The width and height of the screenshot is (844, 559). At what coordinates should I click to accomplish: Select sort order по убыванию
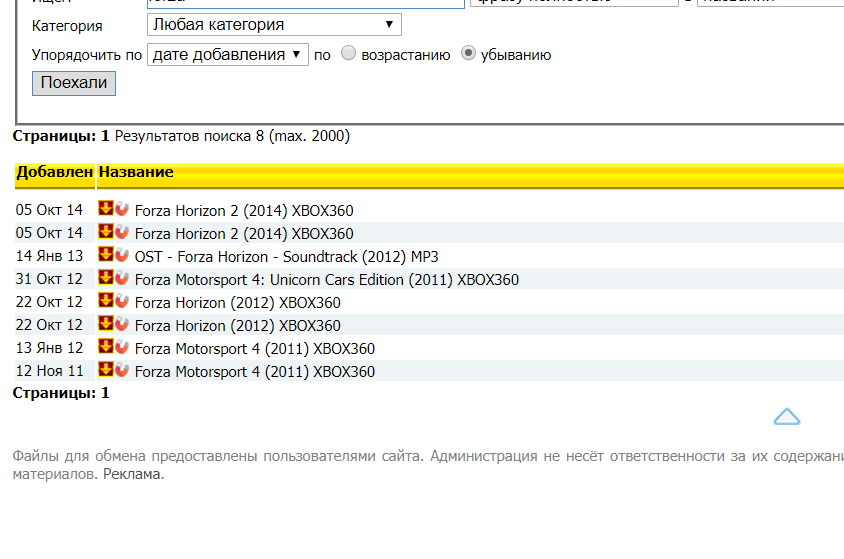coord(468,53)
